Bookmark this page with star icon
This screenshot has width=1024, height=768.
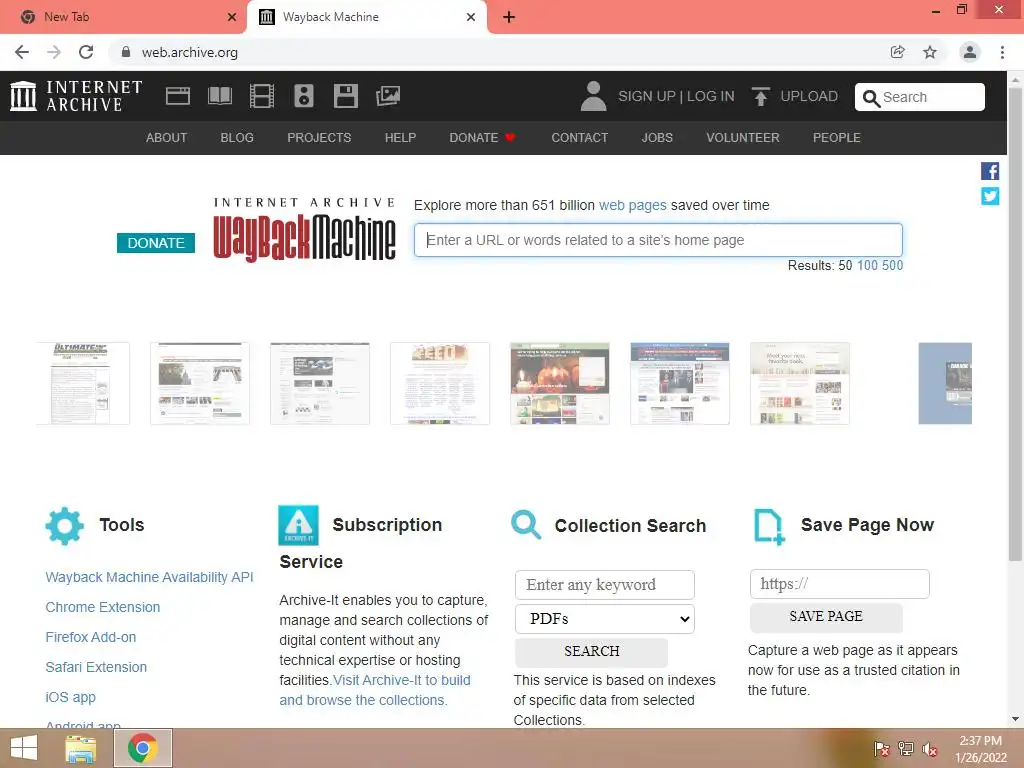[x=930, y=52]
